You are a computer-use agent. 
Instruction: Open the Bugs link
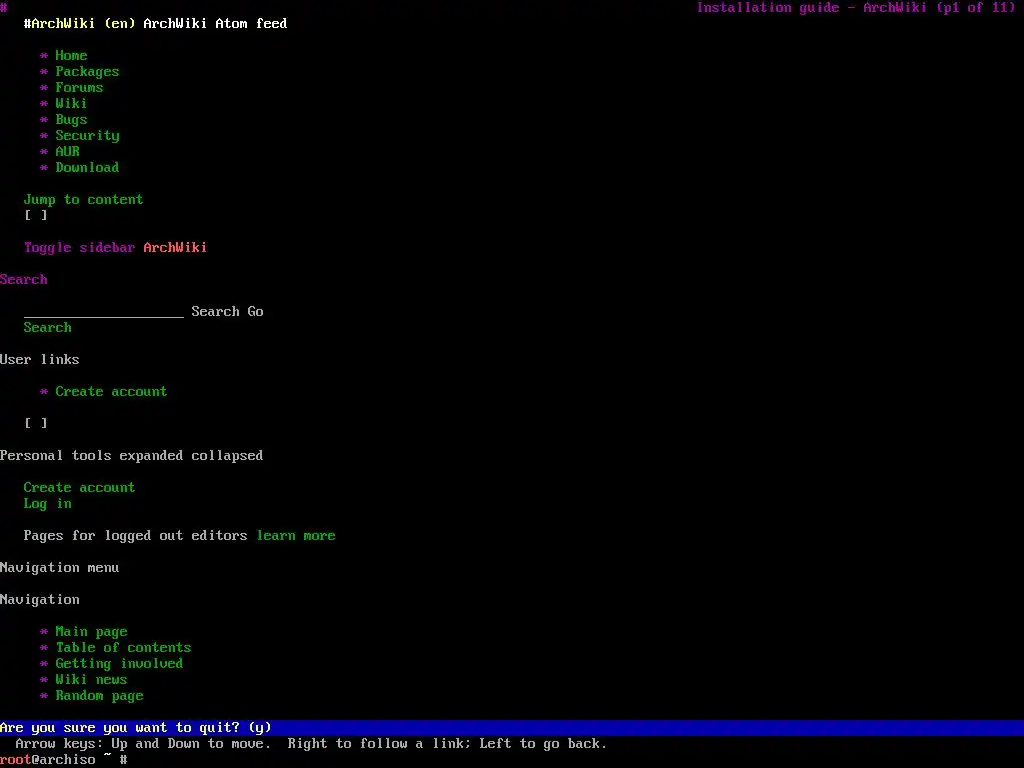pos(71,120)
